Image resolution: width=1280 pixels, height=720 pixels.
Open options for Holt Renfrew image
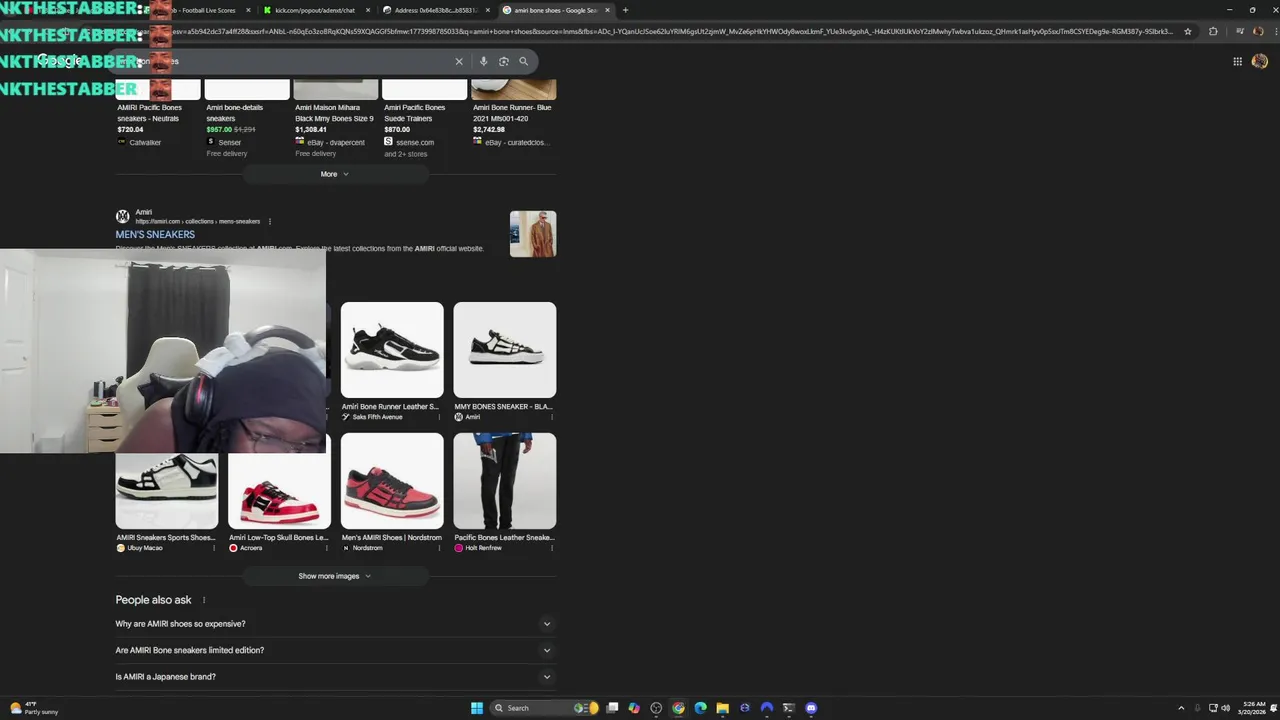tap(552, 548)
